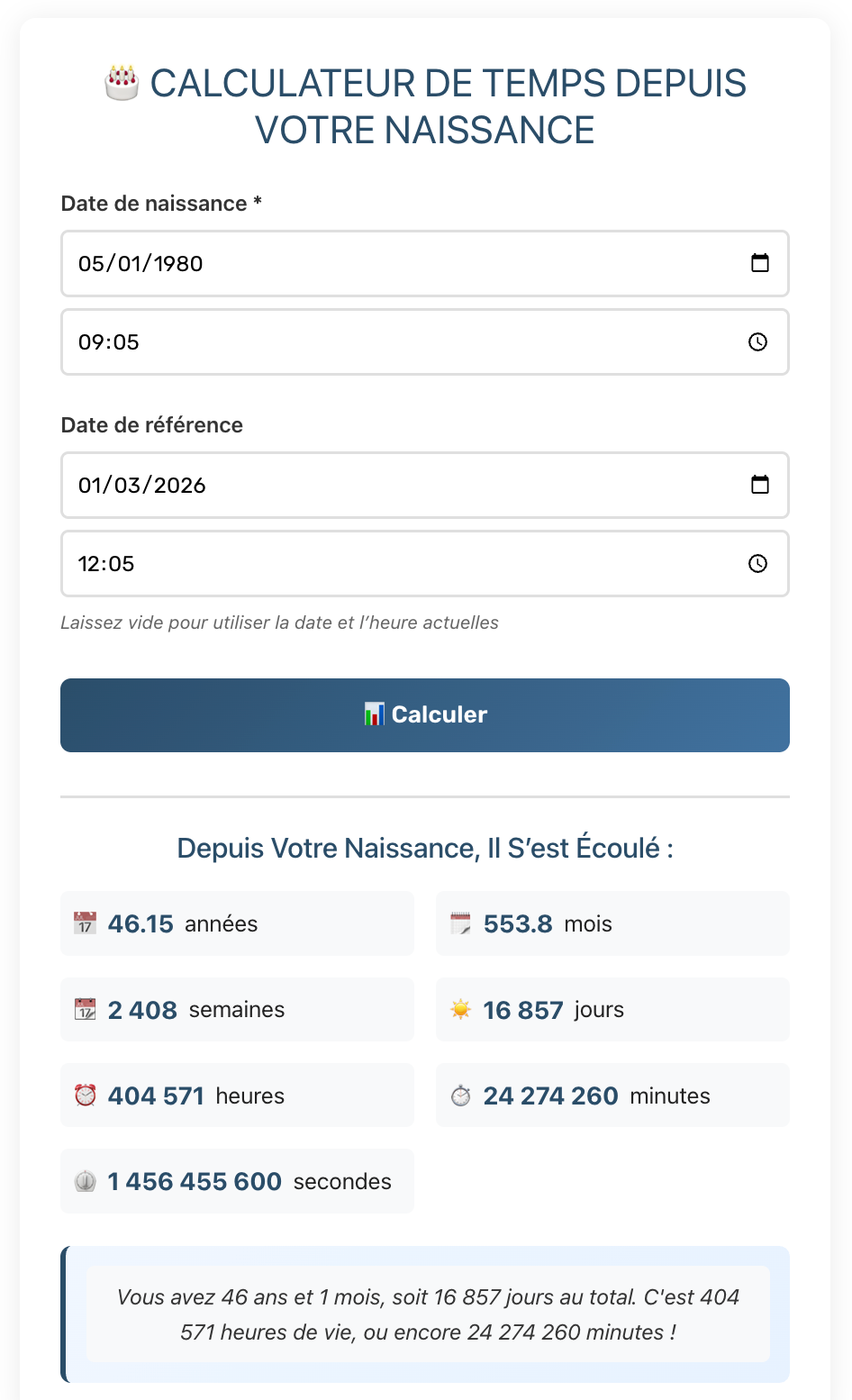Click the stopwatch emoji next to minutes
This screenshot has width=852, height=1400.
[x=461, y=1095]
